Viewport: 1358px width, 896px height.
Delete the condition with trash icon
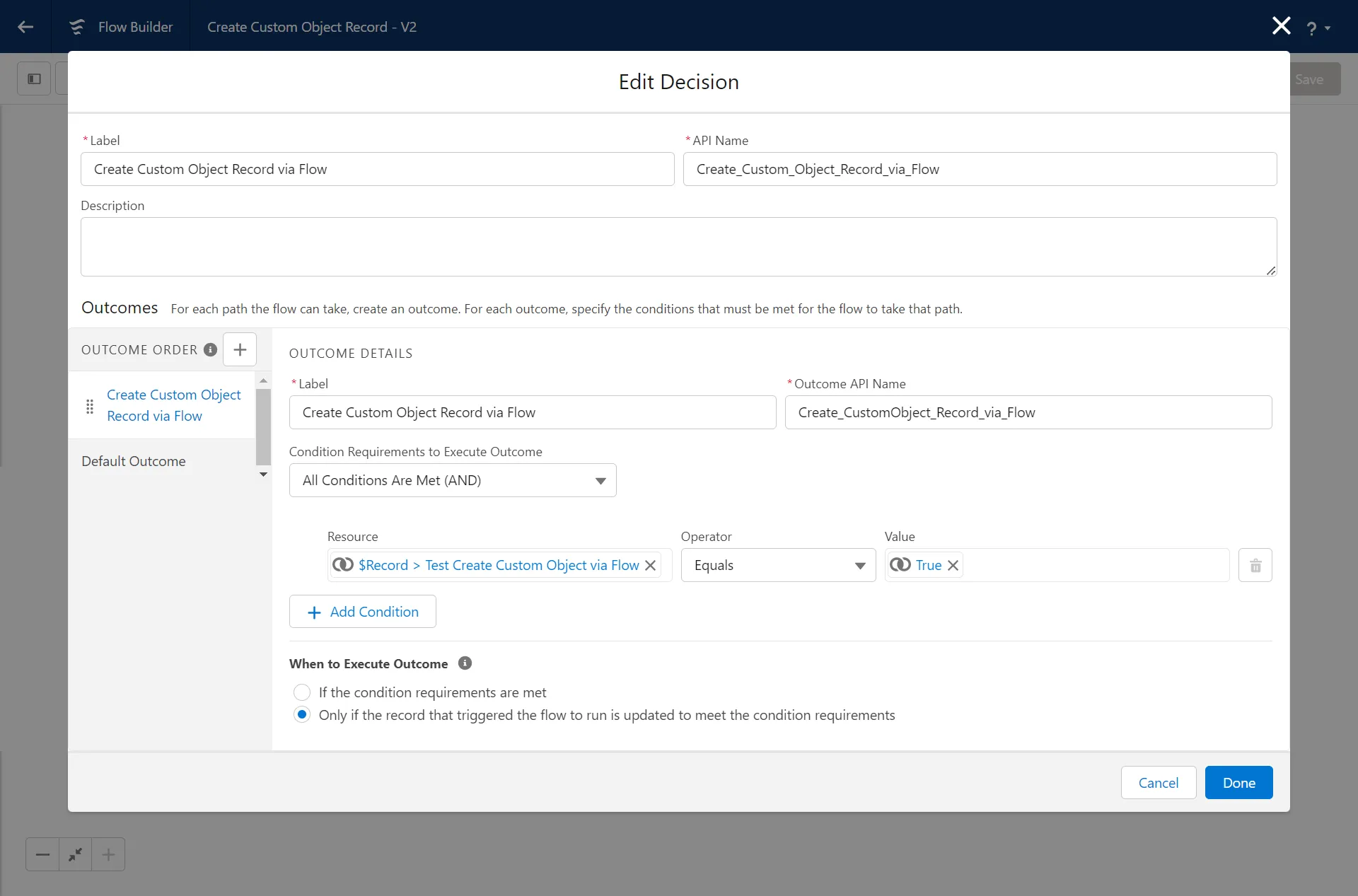coord(1255,565)
